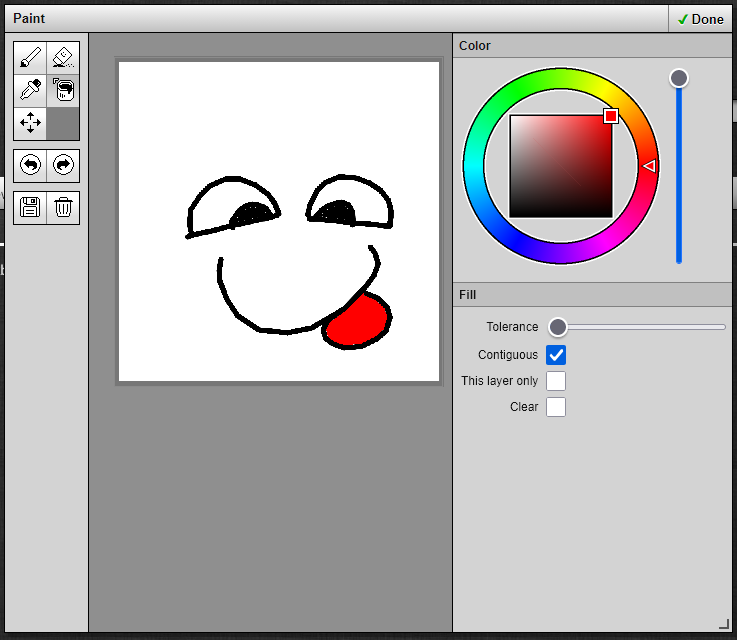Click the red tongue on canvas

(x=357, y=322)
